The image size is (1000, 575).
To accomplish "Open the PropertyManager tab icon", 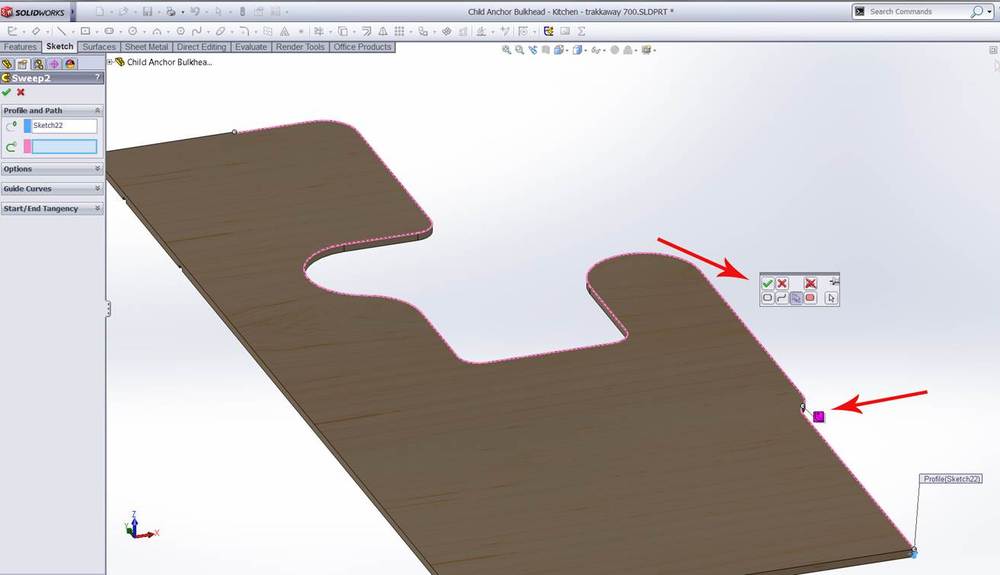I will coord(22,63).
